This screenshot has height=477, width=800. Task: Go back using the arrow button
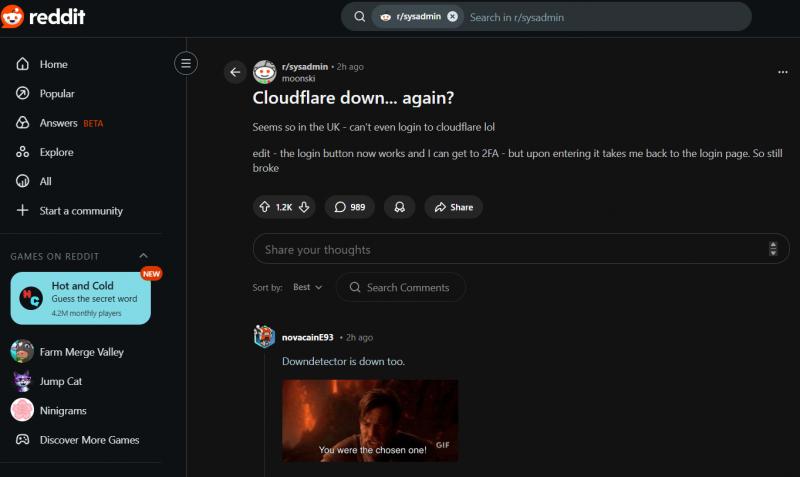tap(235, 71)
